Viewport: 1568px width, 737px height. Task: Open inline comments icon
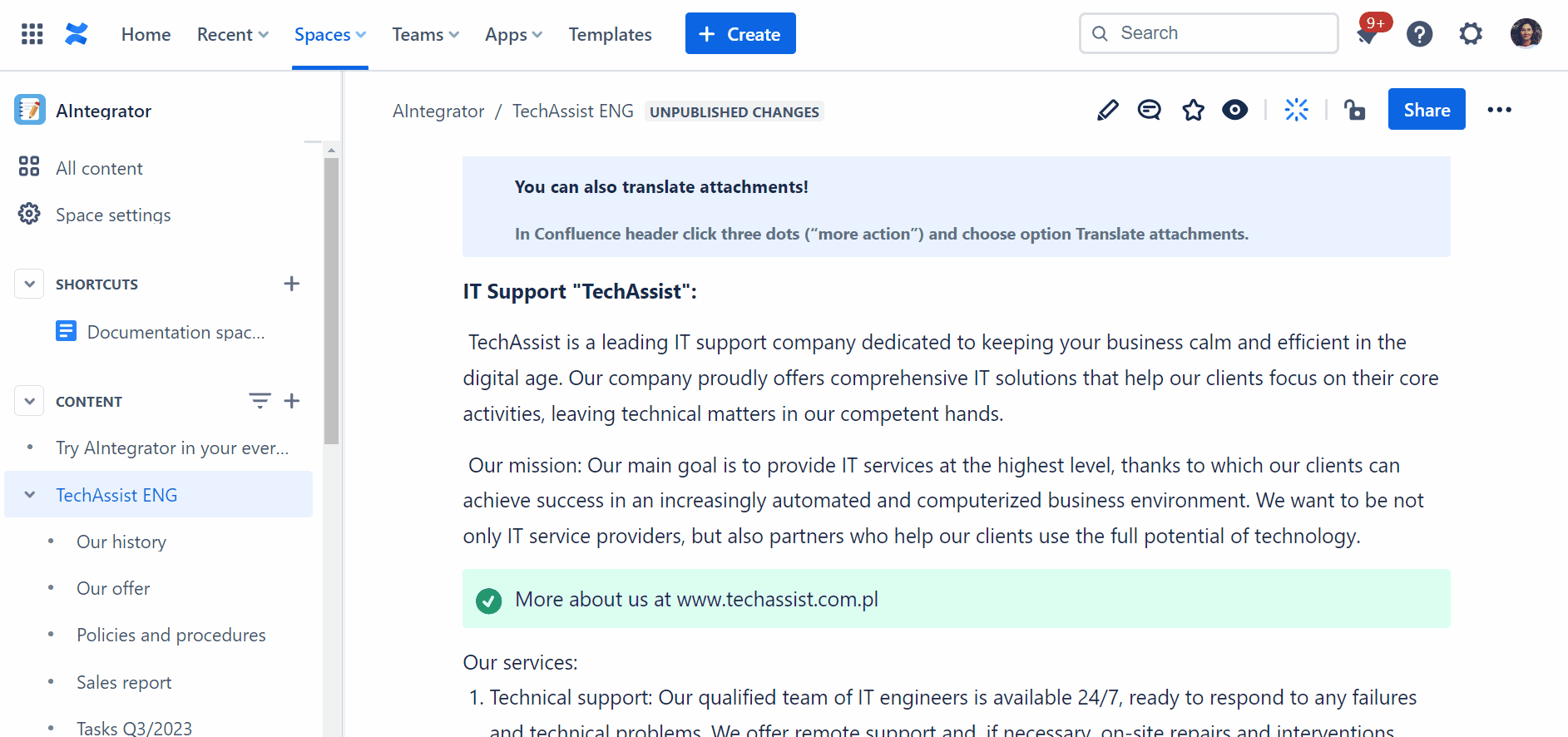[1150, 110]
